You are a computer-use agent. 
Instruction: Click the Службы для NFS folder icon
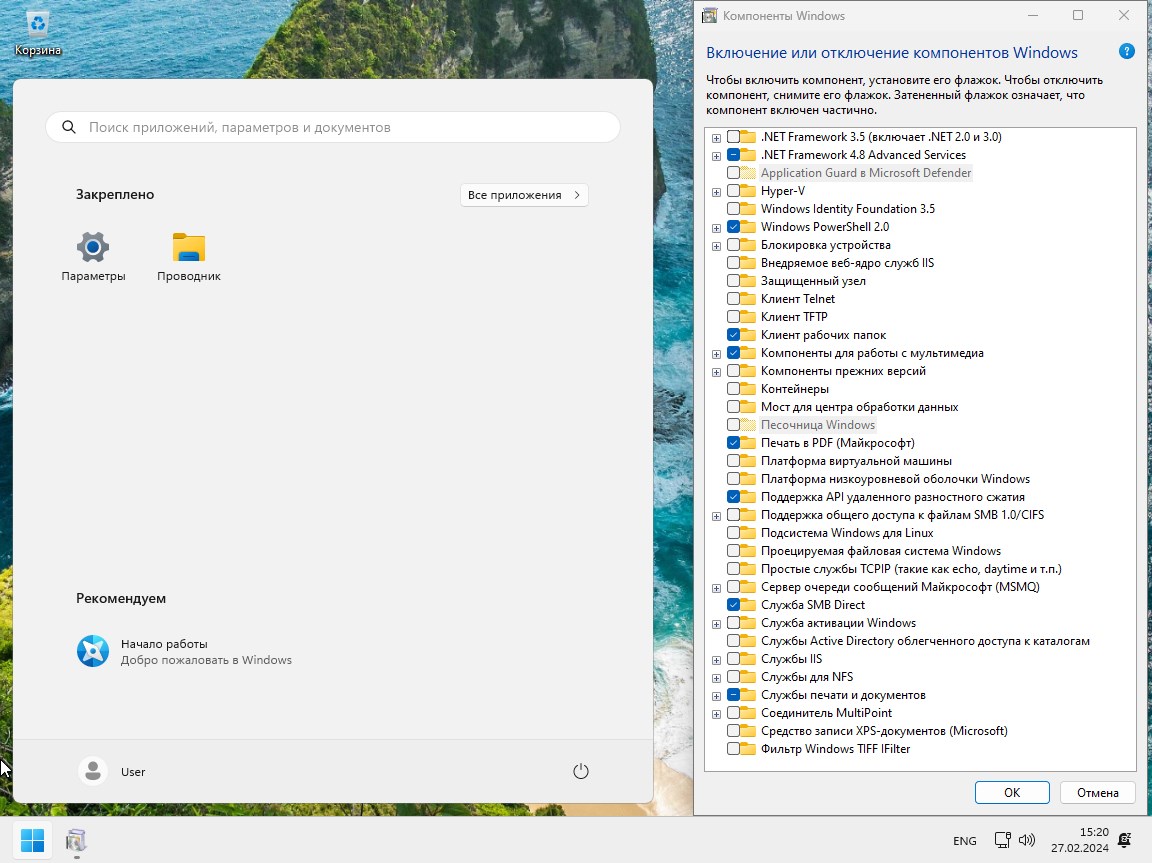748,677
